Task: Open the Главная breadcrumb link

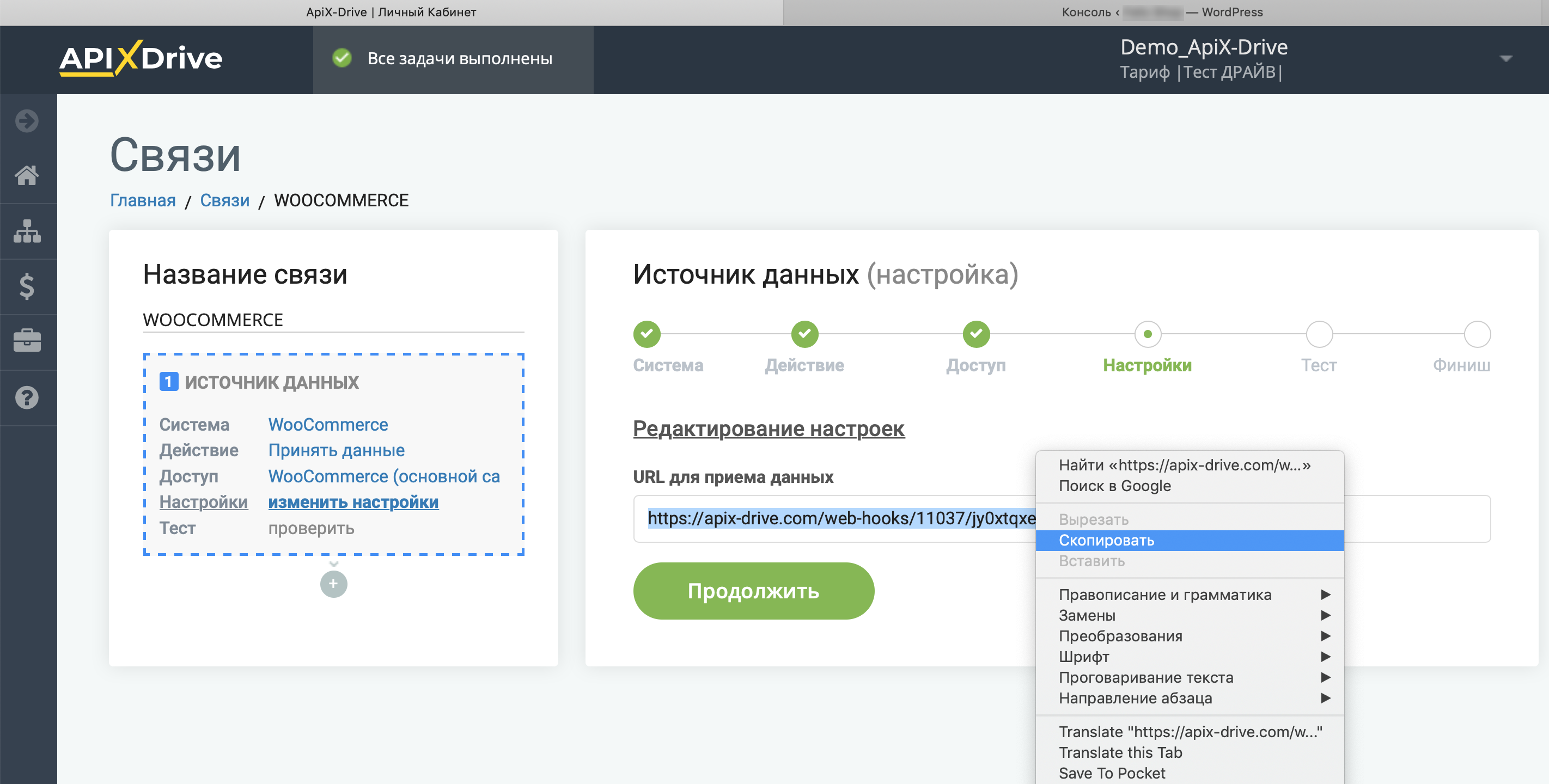Action: pos(143,200)
